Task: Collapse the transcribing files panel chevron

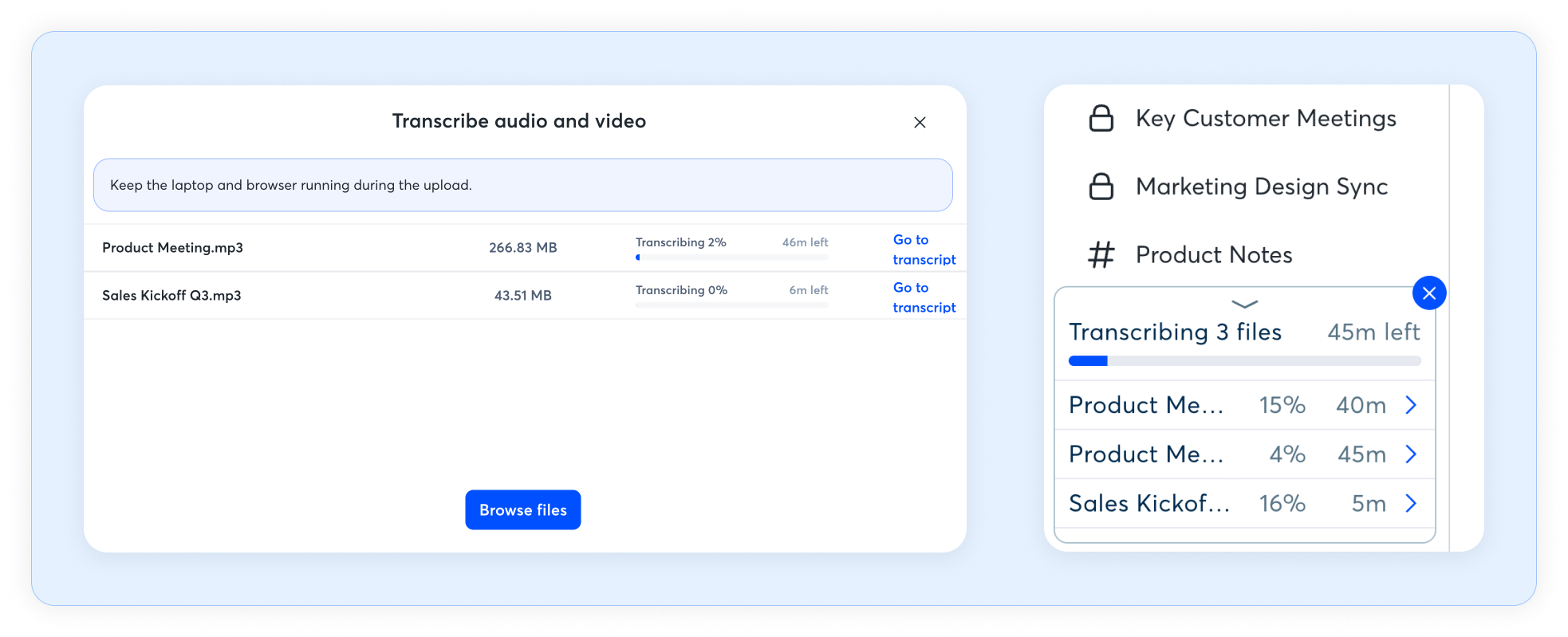Action: click(x=1244, y=304)
